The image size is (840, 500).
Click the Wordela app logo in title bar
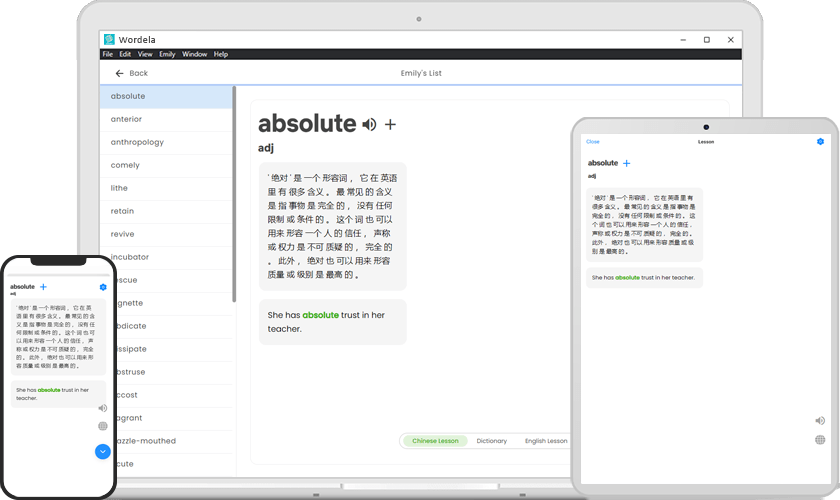[109, 39]
